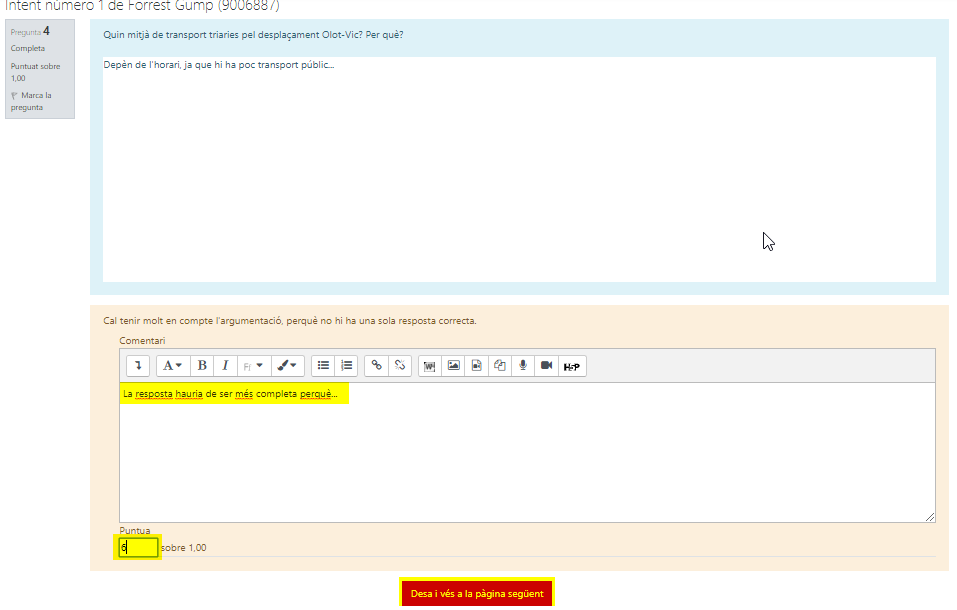Record audio with the microphone icon
This screenshot has height=610, width=957.
pyautogui.click(x=523, y=366)
